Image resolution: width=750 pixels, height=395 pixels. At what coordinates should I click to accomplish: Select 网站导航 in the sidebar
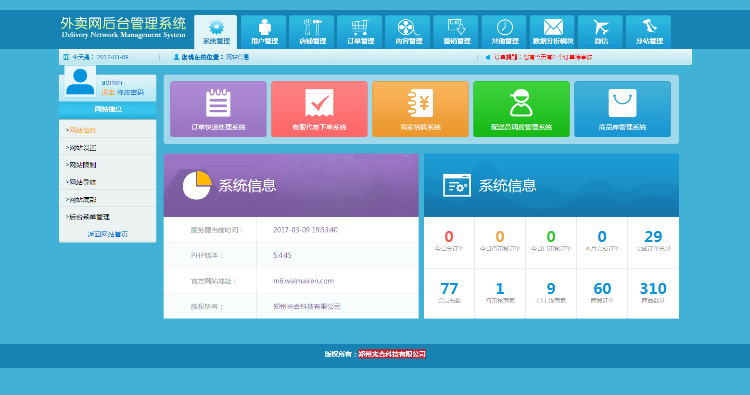82,182
